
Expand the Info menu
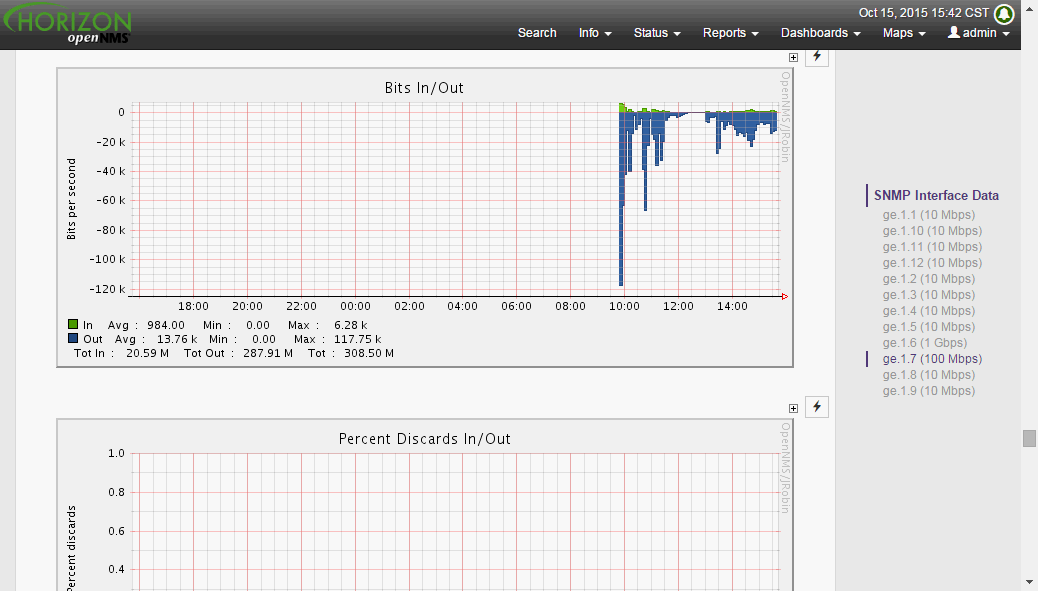click(595, 33)
